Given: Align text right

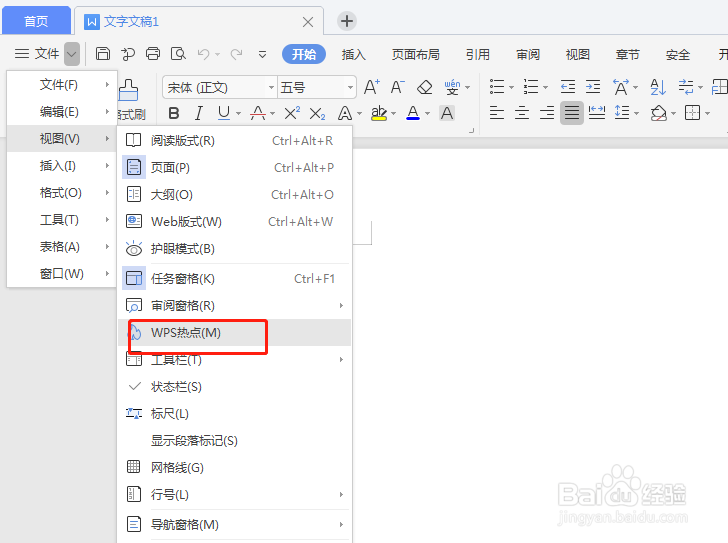Looking at the screenshot, I should 547,113.
